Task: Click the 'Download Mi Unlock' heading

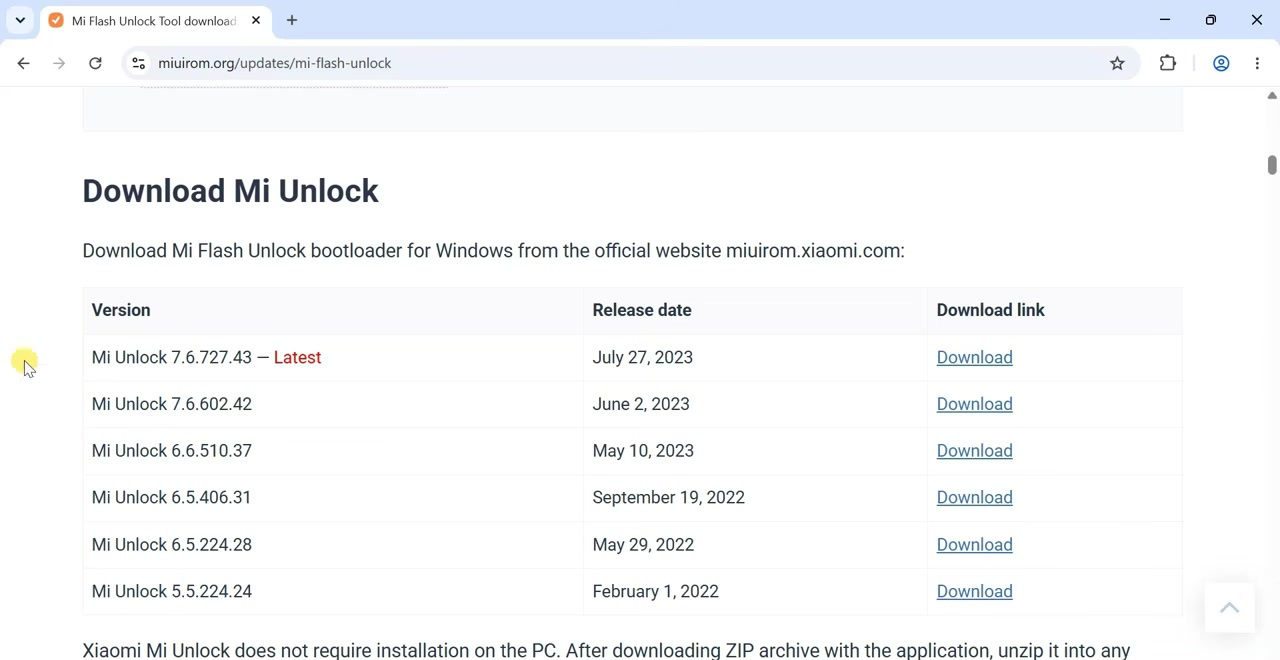Action: point(230,191)
